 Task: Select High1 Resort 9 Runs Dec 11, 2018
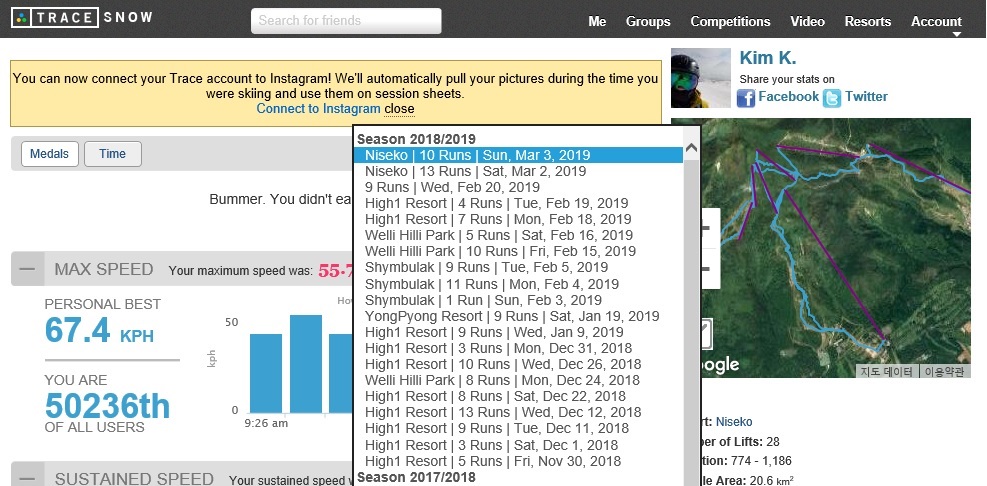pyautogui.click(x=518, y=429)
